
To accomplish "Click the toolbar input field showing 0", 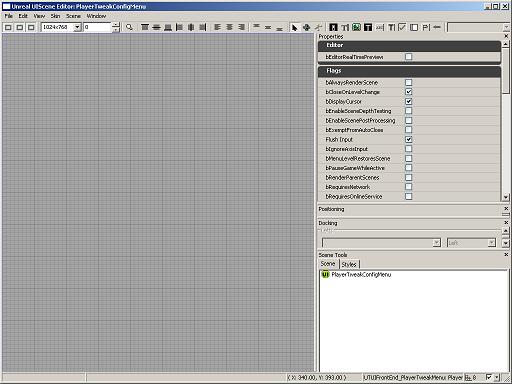I will [97, 27].
